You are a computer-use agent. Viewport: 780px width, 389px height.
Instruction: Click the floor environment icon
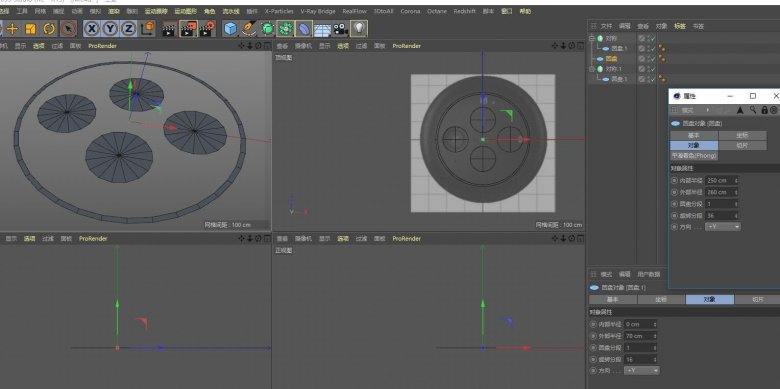tap(322, 29)
